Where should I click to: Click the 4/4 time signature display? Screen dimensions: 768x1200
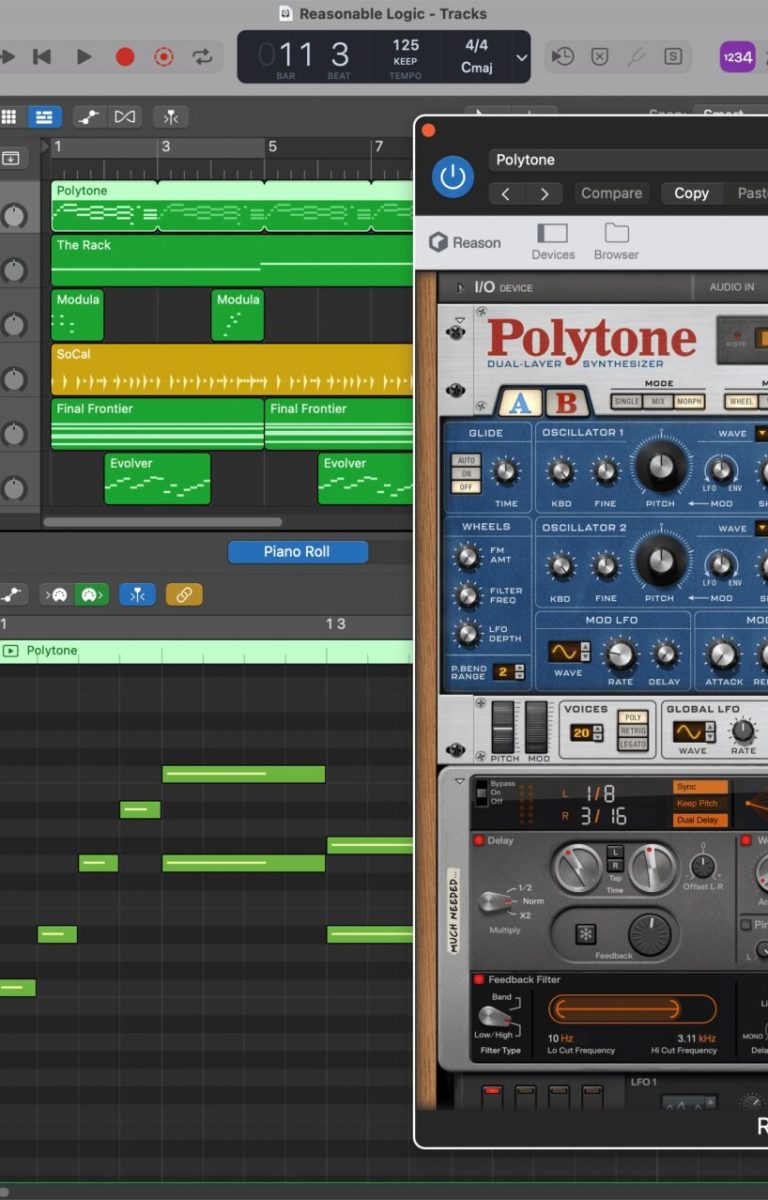pos(477,45)
